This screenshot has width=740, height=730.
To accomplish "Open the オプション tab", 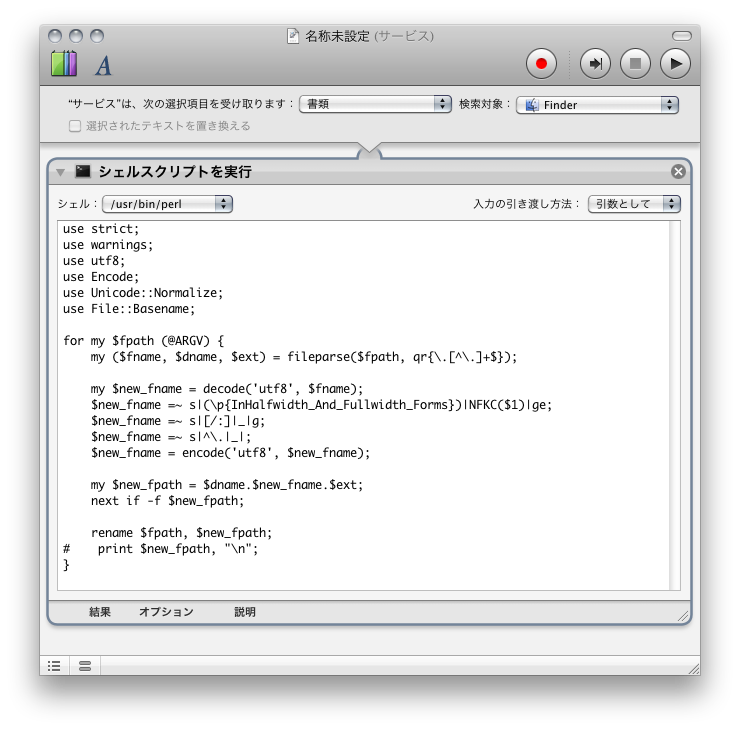I will [166, 612].
